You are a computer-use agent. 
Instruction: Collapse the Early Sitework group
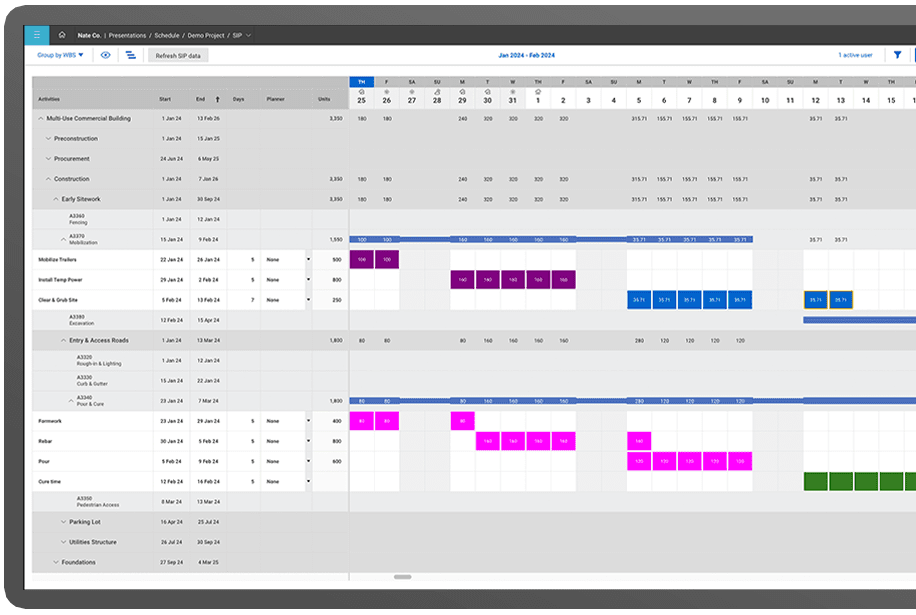(x=58, y=199)
